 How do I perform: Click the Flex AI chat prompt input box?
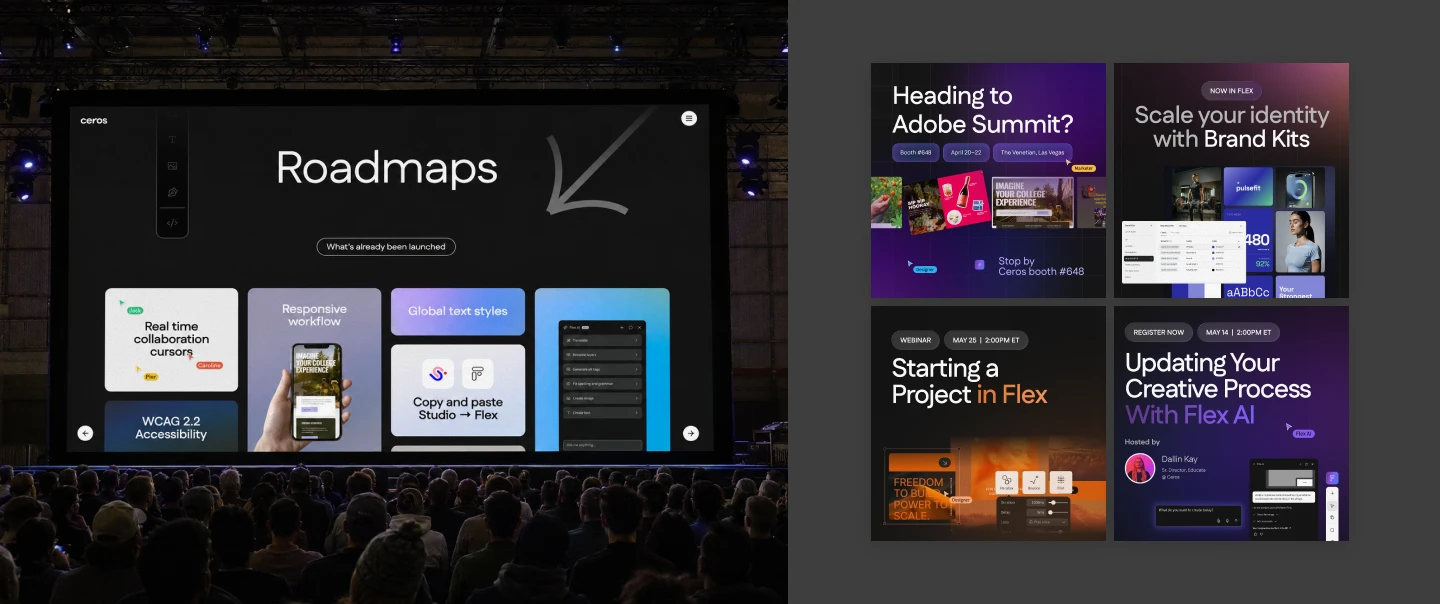[1199, 514]
